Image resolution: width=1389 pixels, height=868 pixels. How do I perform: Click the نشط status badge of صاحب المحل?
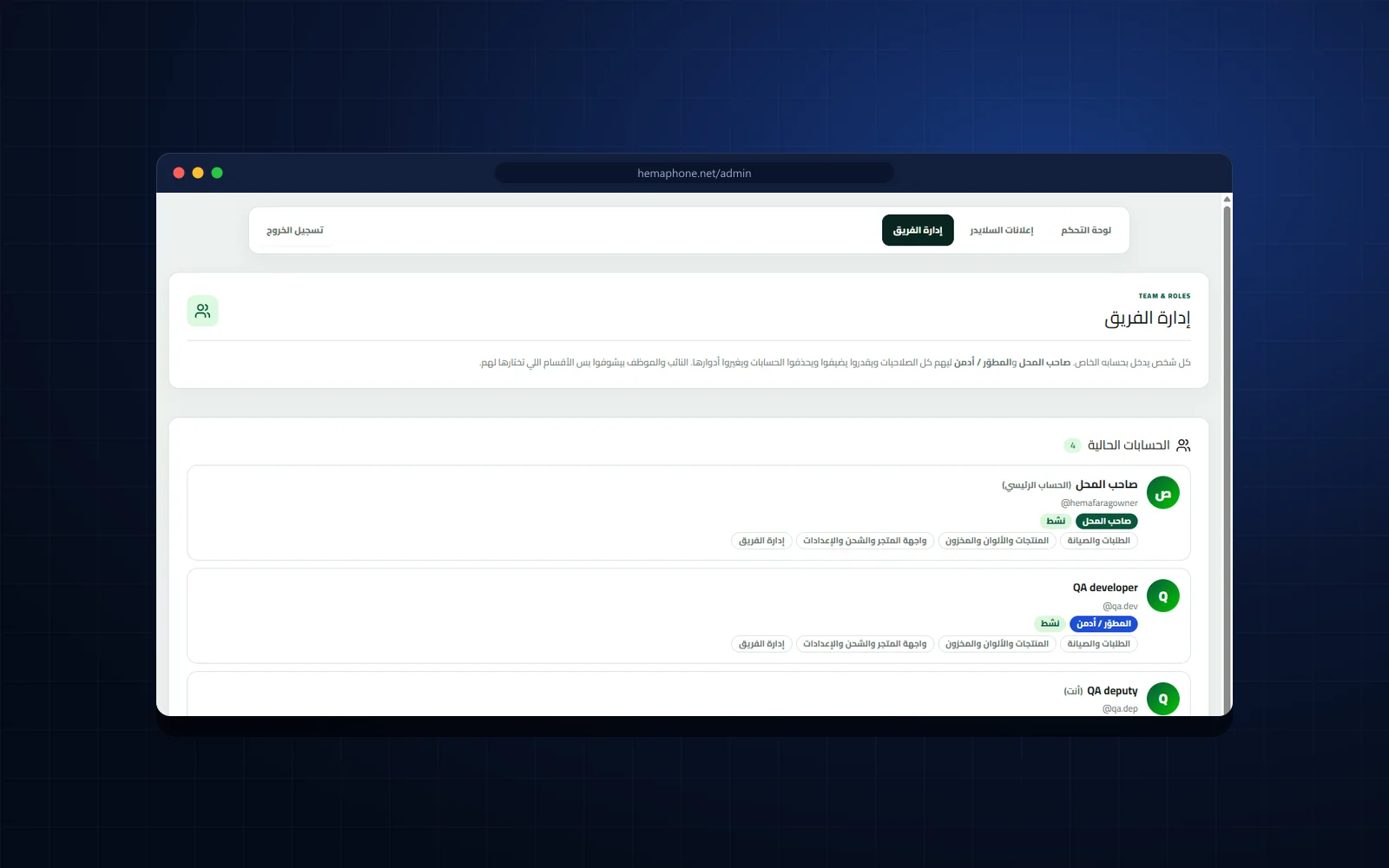coord(1056,521)
